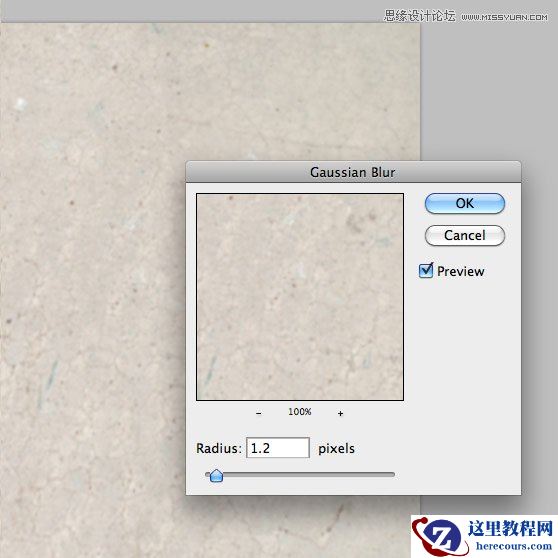Click the Radius slider handle
558x558 pixels.
pyautogui.click(x=216, y=475)
